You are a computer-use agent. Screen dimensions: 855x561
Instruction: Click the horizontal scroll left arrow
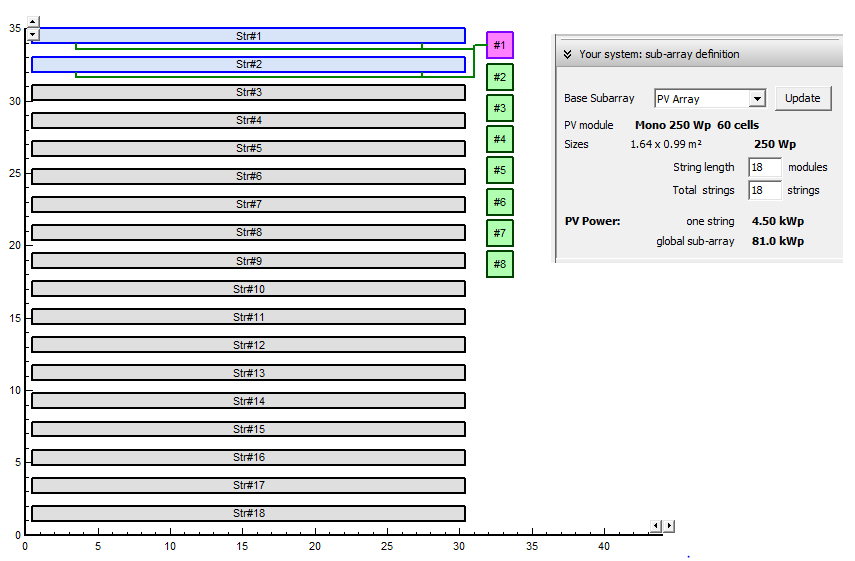(656, 526)
